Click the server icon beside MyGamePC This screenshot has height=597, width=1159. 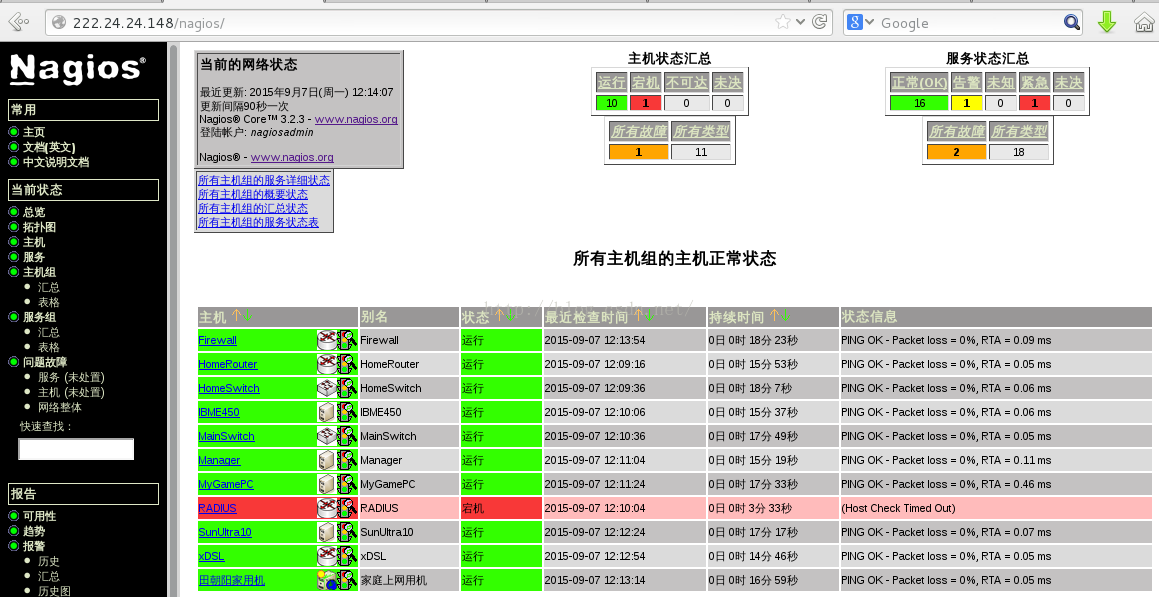(x=327, y=484)
